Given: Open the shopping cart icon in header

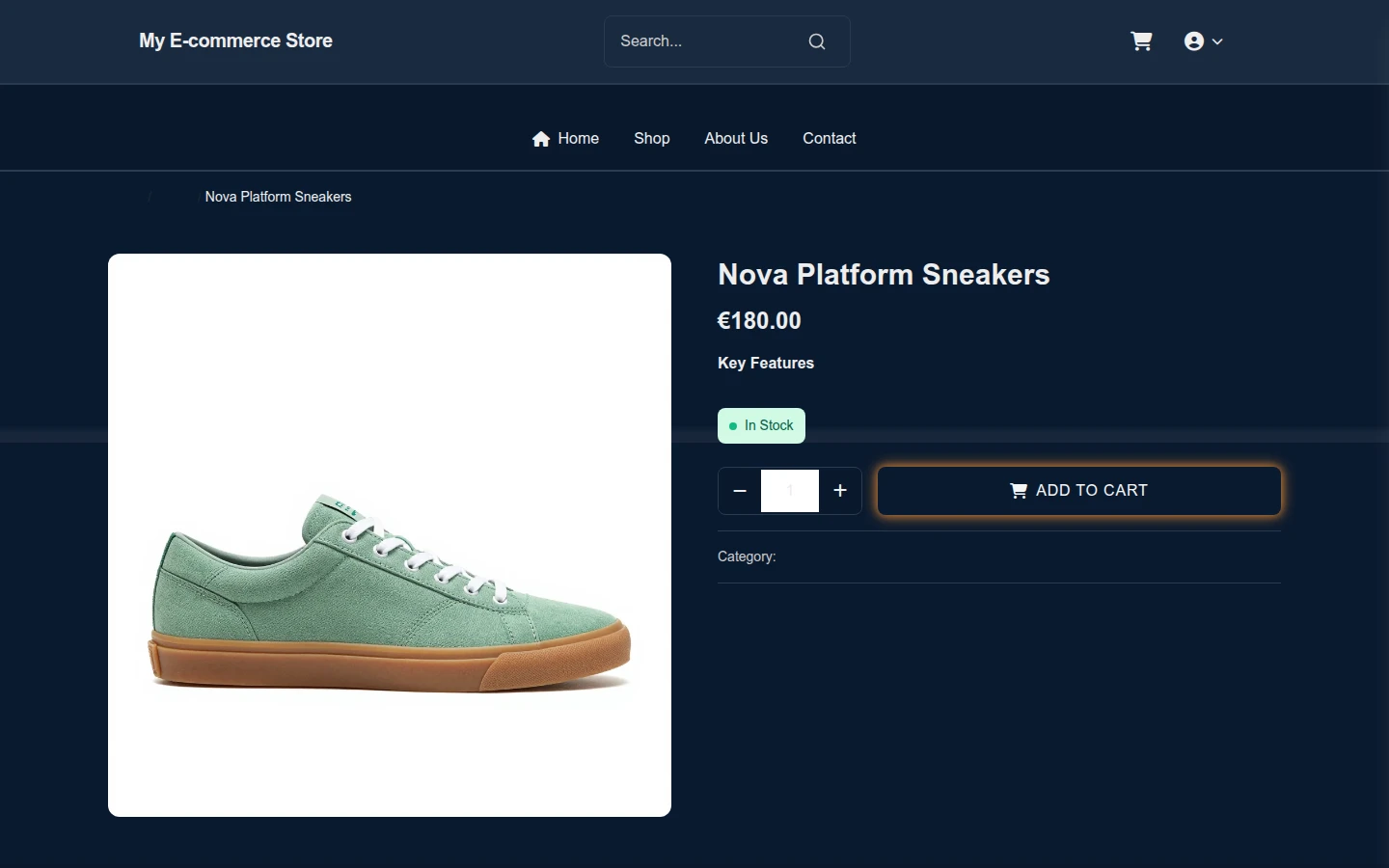Looking at the screenshot, I should 1141,41.
